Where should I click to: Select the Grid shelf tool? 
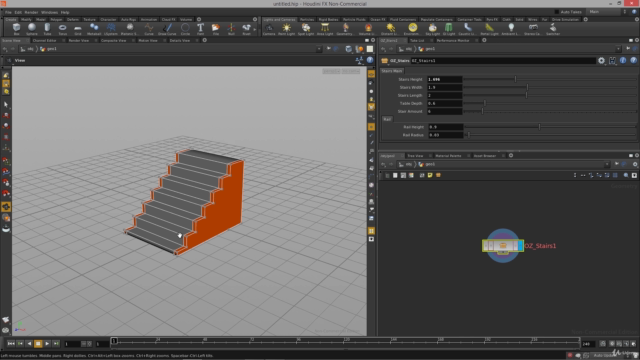[x=78, y=29]
